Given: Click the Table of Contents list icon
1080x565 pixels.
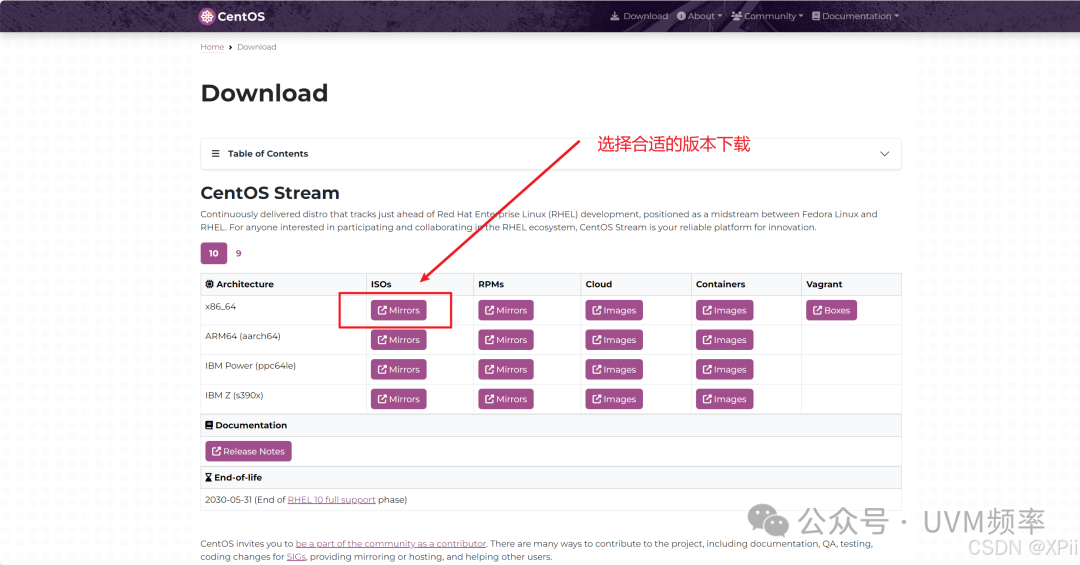Looking at the screenshot, I should pyautogui.click(x=216, y=154).
